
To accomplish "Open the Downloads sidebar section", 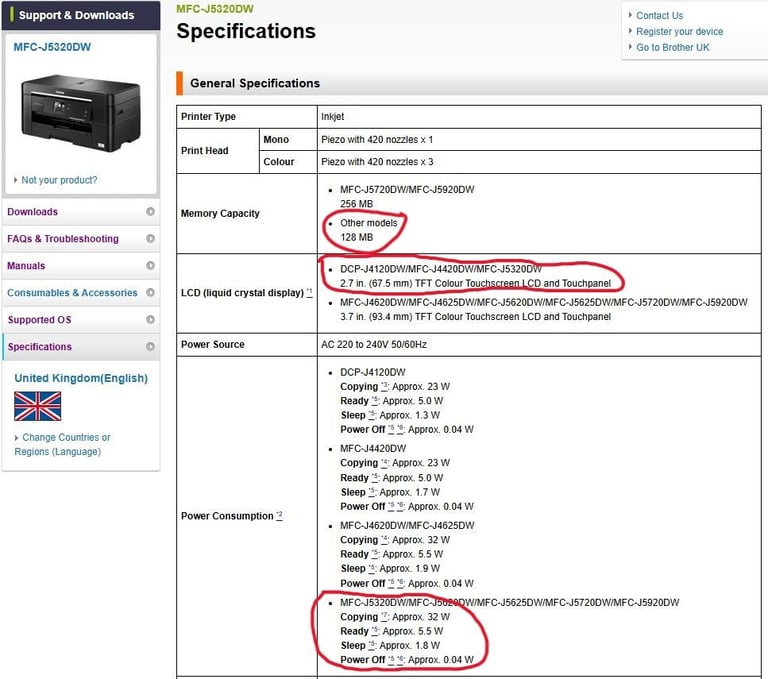I will tap(81, 212).
